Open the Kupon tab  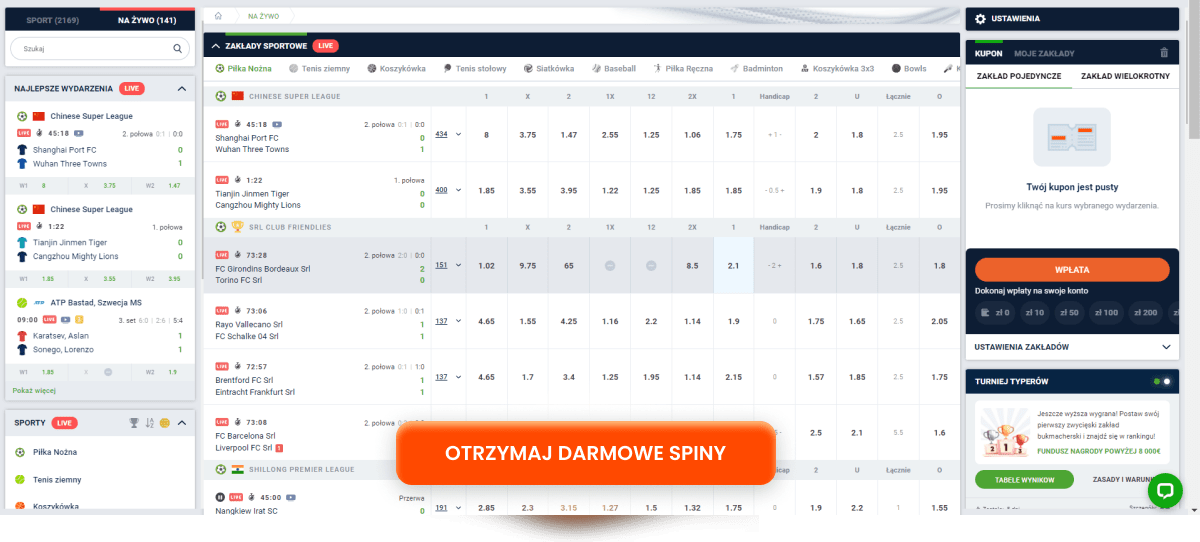pos(988,53)
